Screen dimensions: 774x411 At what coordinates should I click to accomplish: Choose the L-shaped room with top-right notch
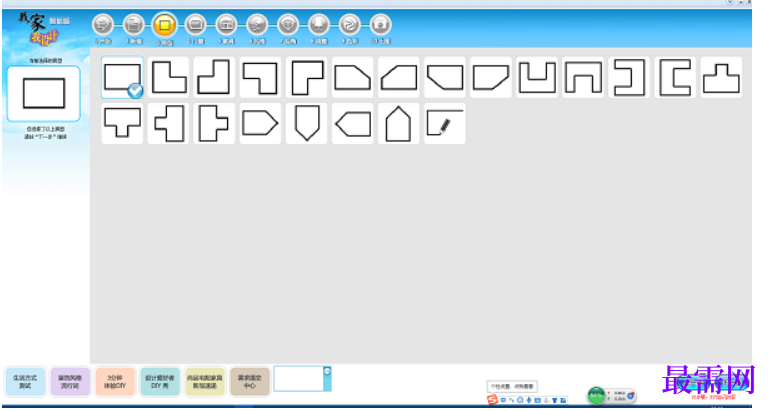(168, 77)
